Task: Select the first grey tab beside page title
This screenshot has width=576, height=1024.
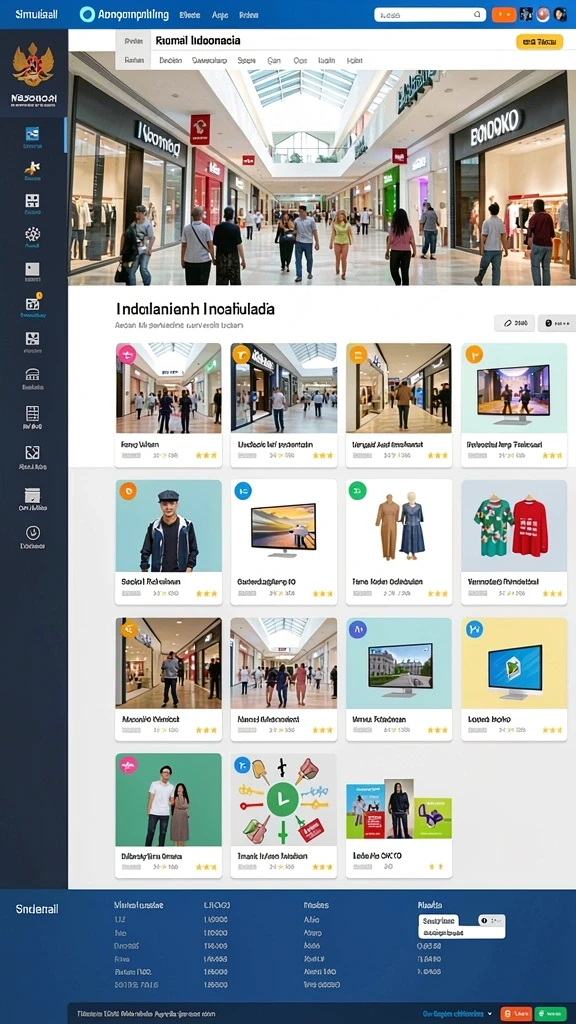Action: [133, 40]
